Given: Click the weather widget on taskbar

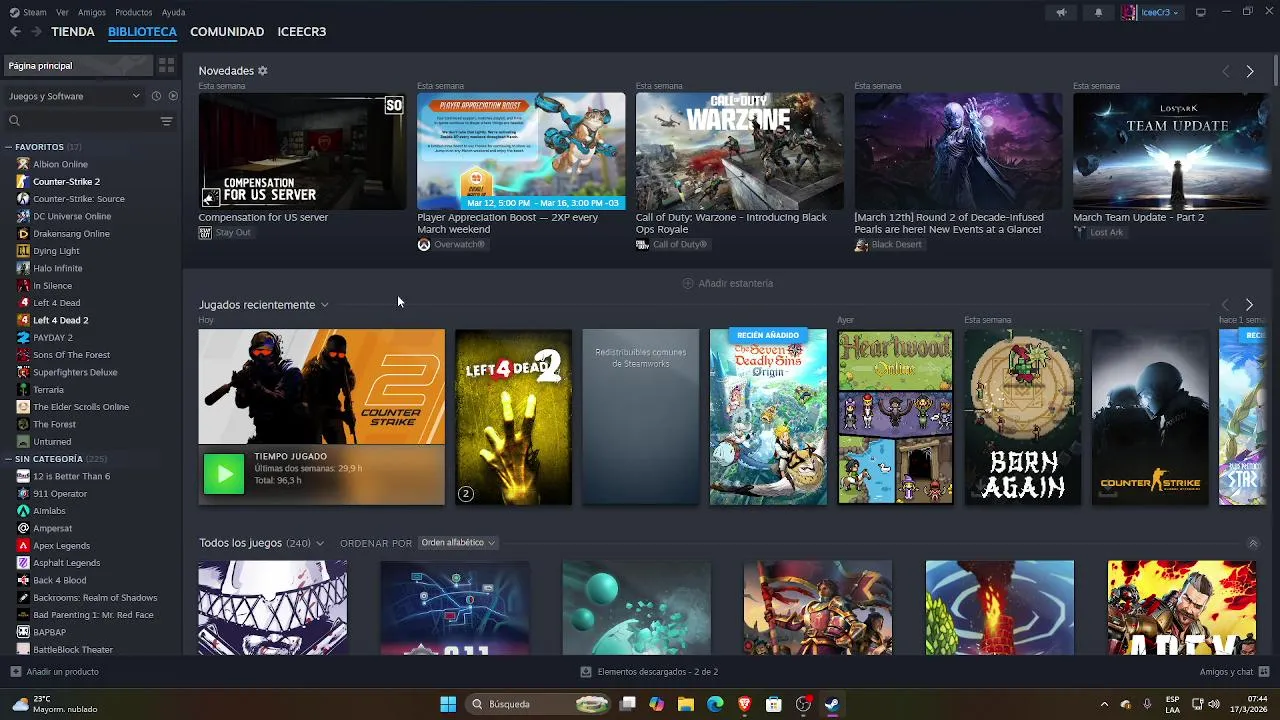Looking at the screenshot, I should click(x=56, y=704).
